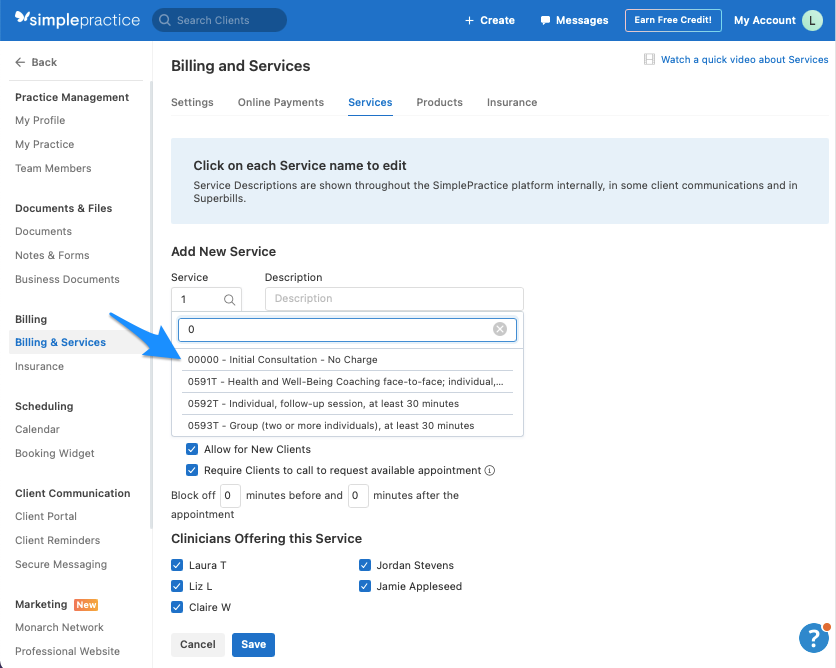Click the Earn Free Credit button

673,19
